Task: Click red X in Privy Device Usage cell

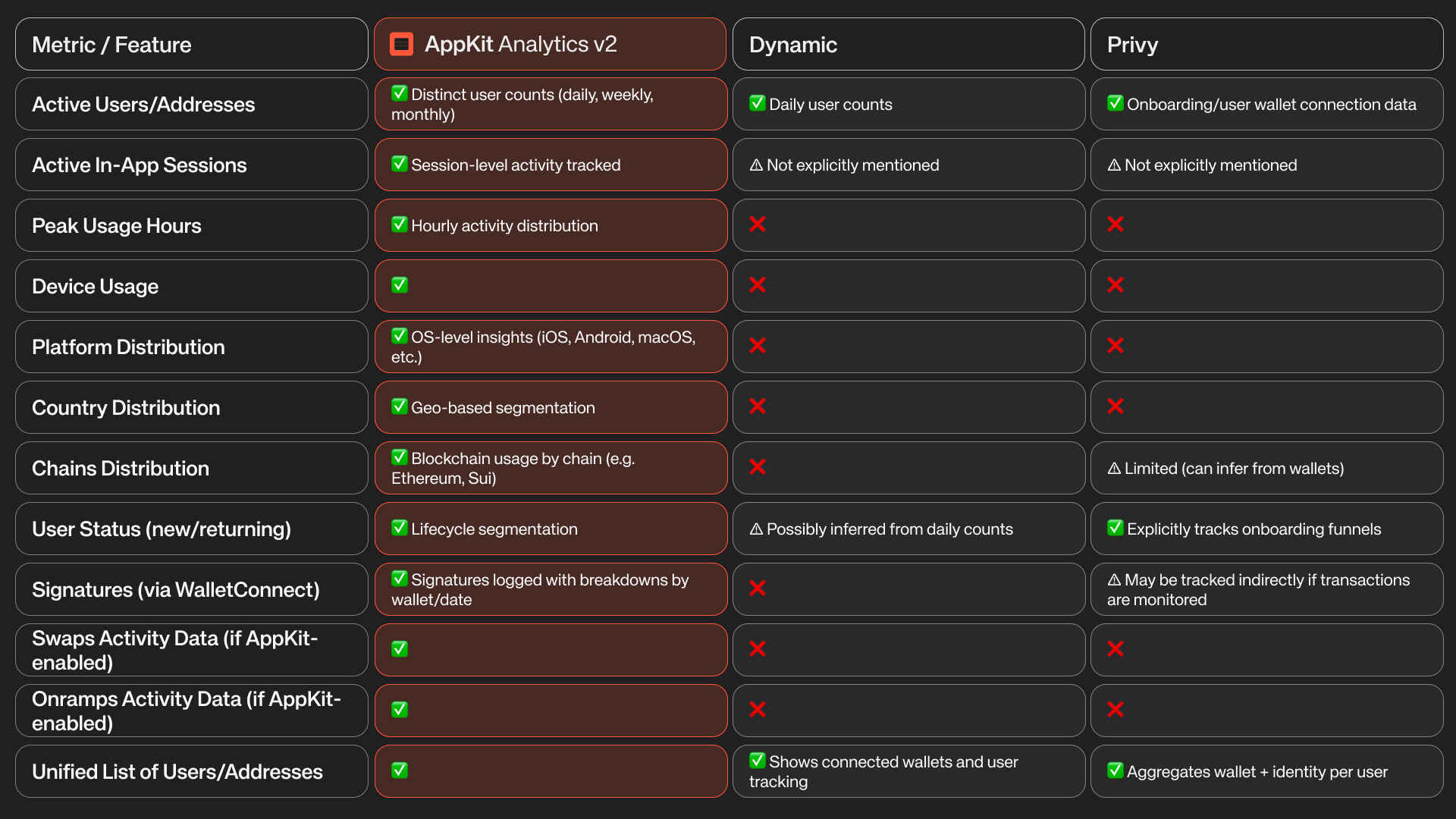Action: tap(1115, 285)
